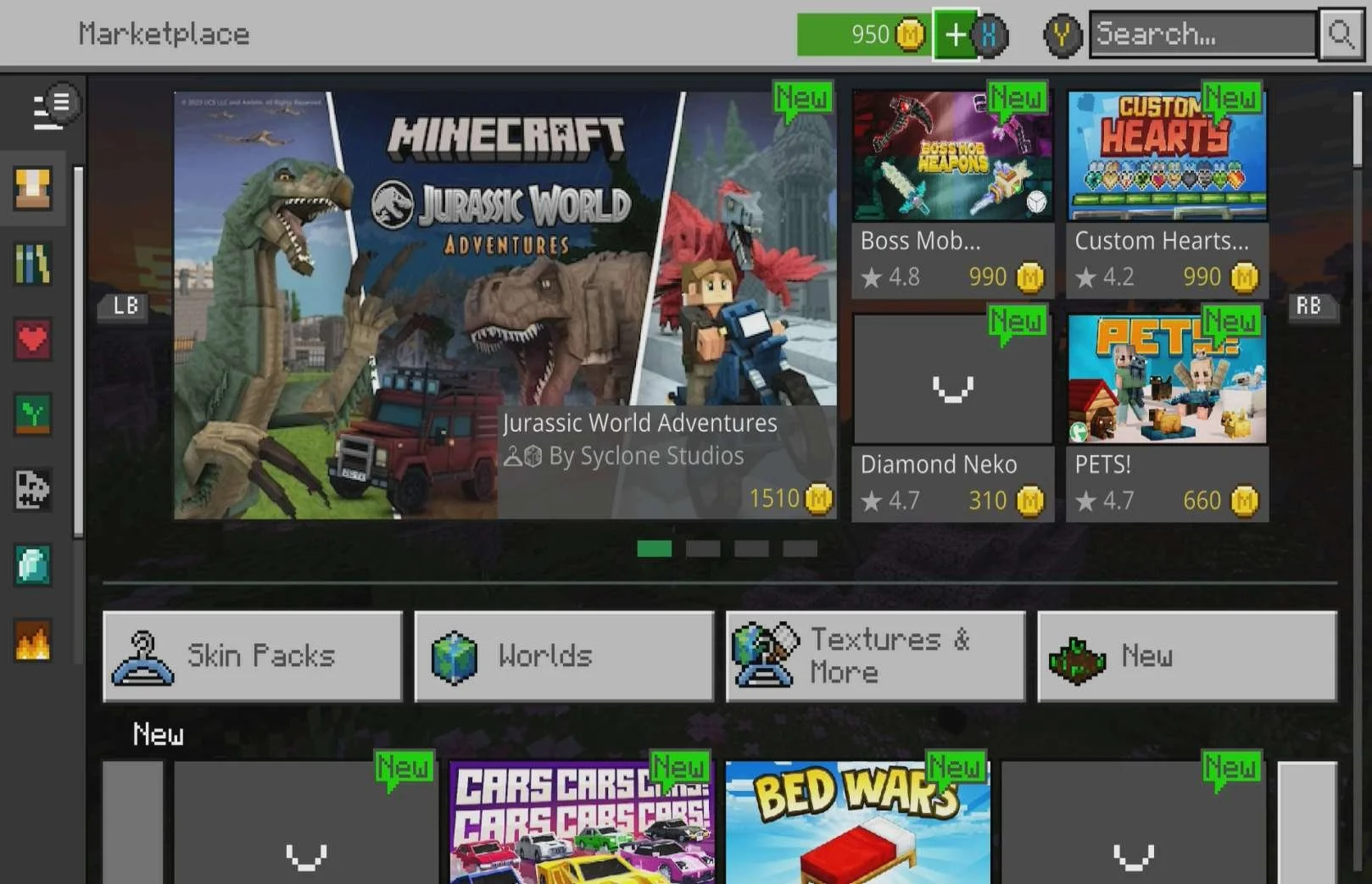Open the Textures & More category
Image resolution: width=1372 pixels, height=884 pixels.
click(875, 657)
